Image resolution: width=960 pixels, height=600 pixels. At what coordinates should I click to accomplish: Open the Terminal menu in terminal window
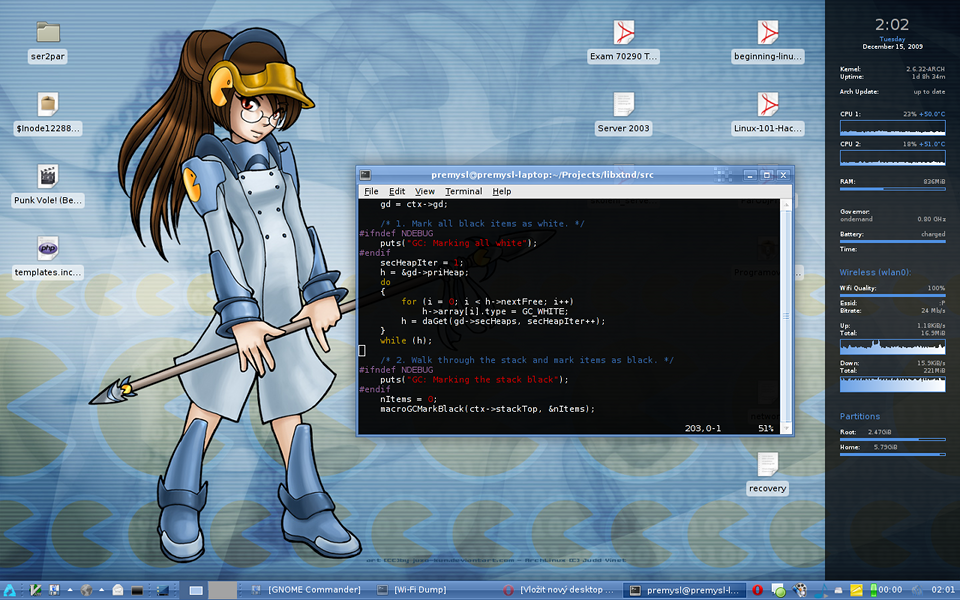(x=463, y=192)
